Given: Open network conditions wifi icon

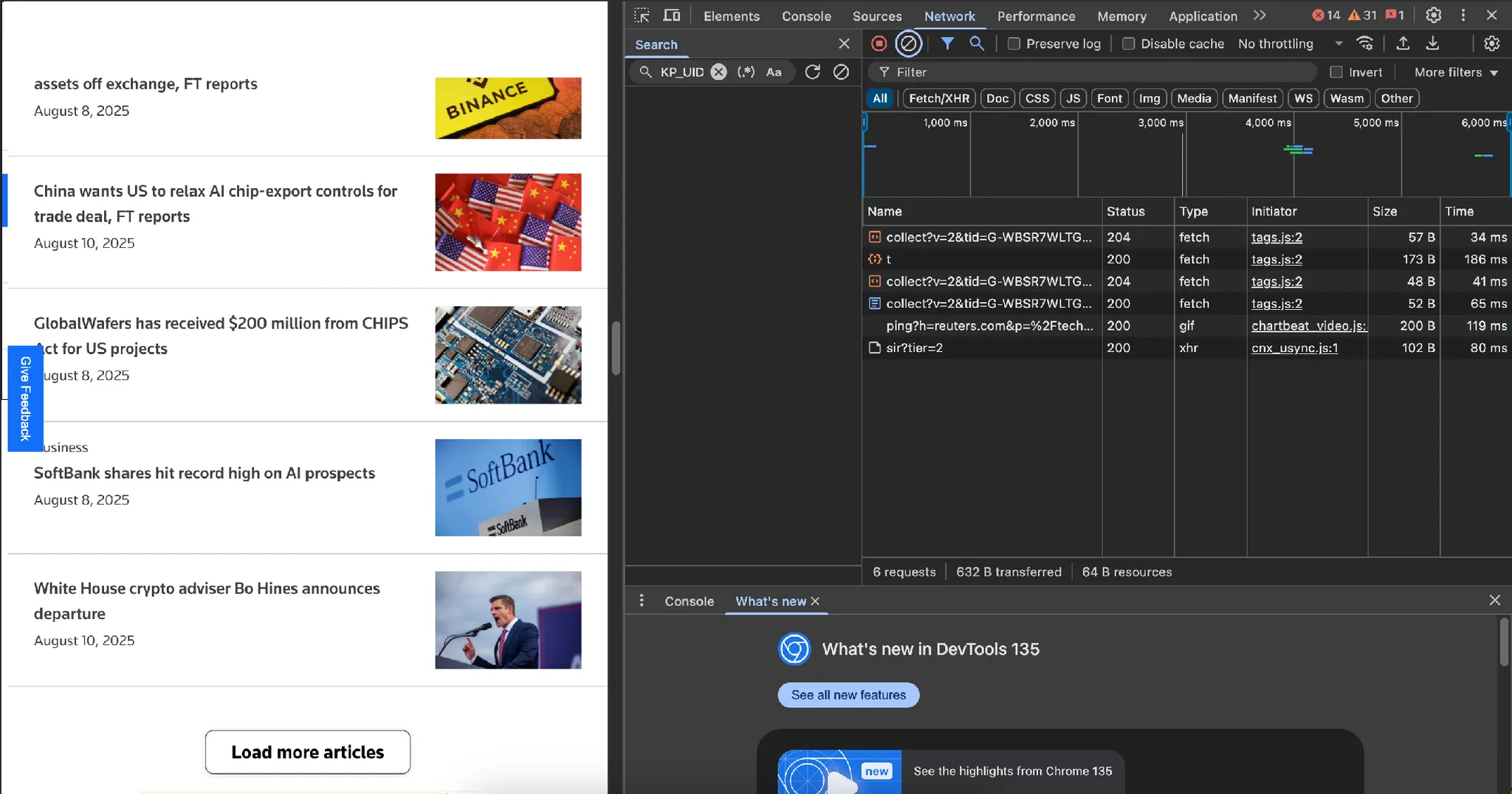Looking at the screenshot, I should point(1365,44).
